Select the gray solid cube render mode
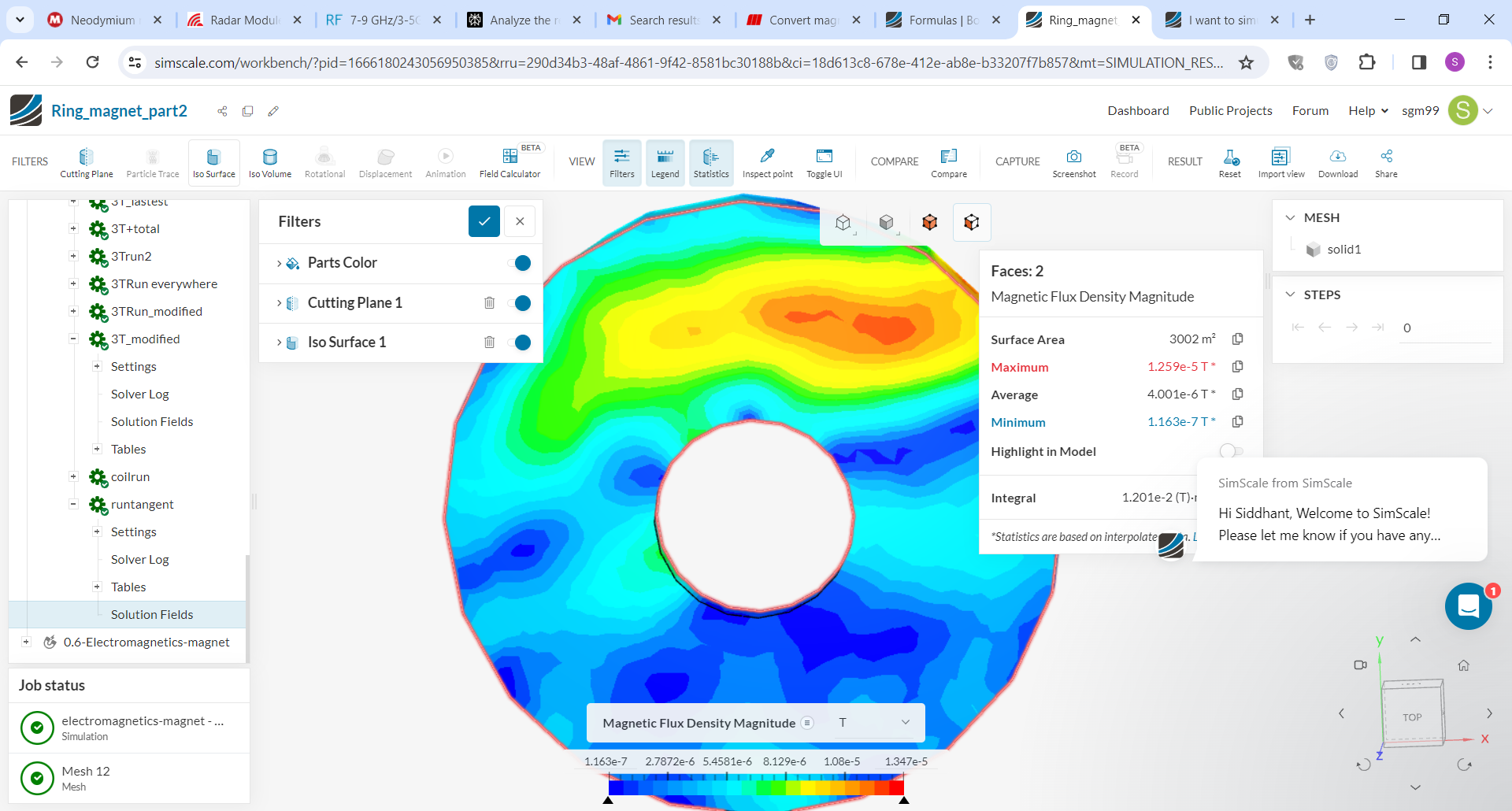This screenshot has height=811, width=1512. [x=886, y=223]
